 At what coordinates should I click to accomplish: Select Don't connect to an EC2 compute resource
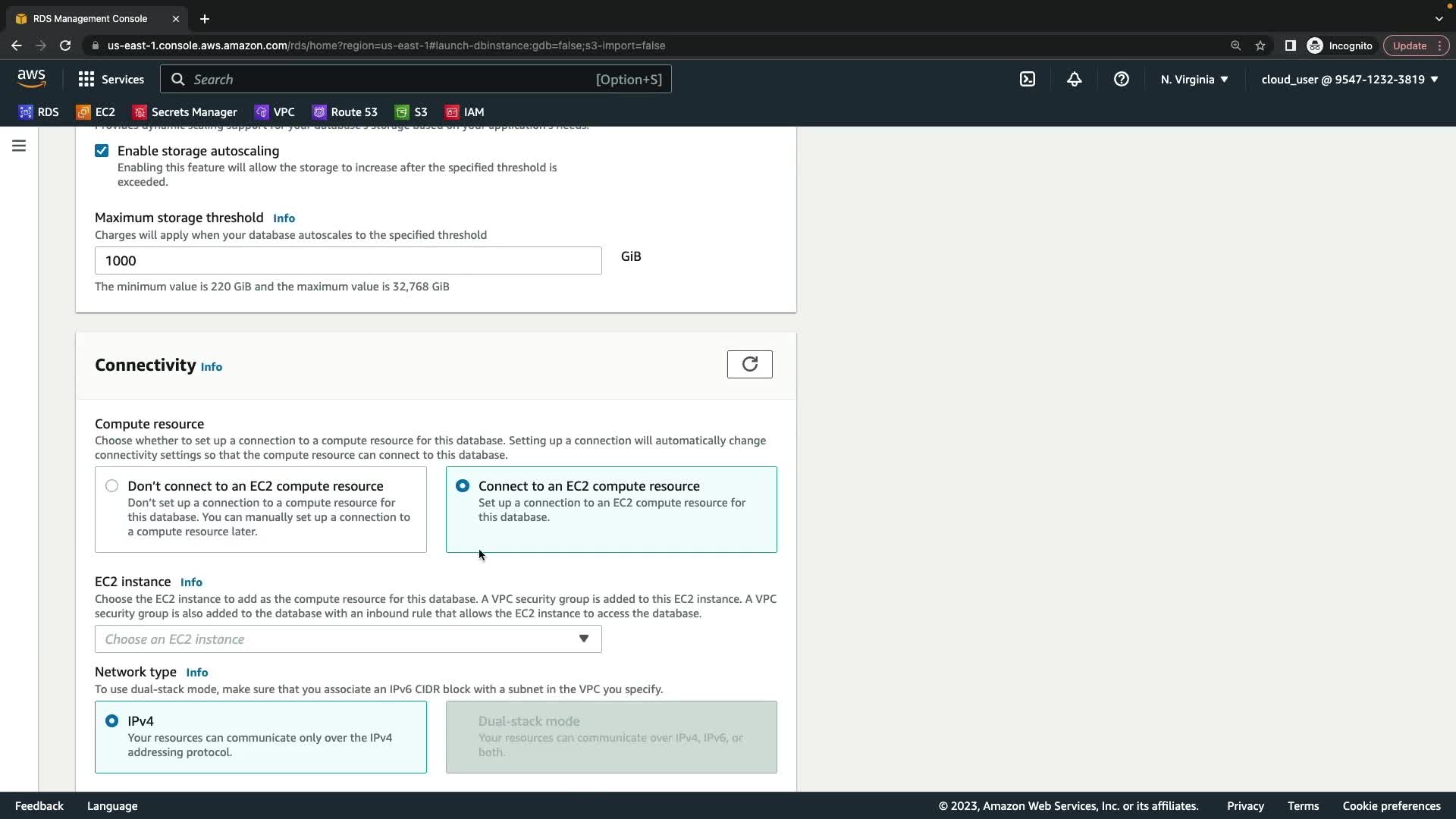112,486
